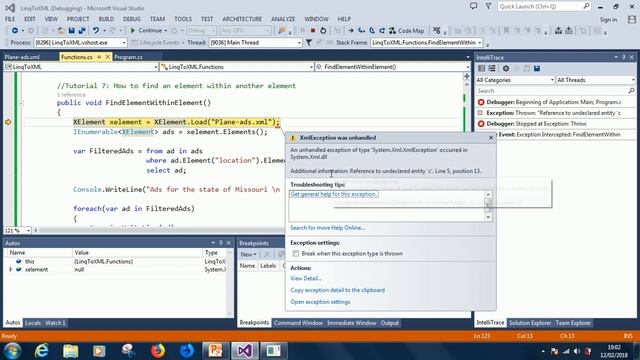640x360 pixels.
Task: Expand the xelement row in Autos
Action: coord(11,269)
